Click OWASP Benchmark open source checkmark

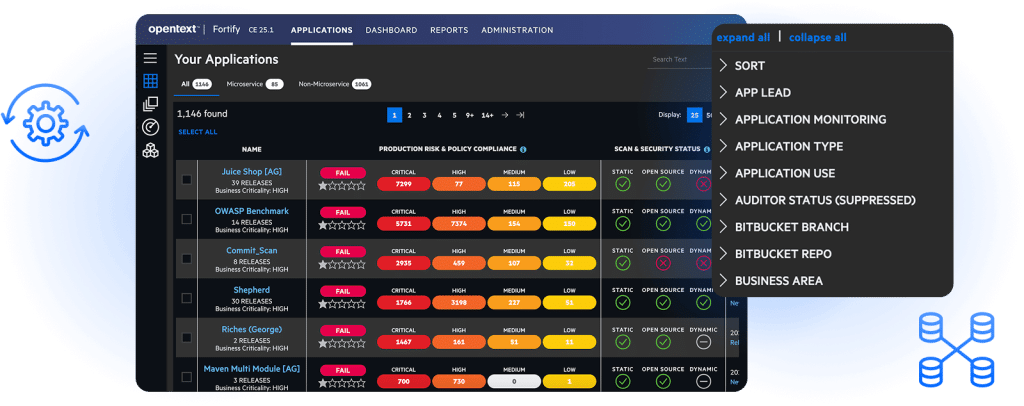click(663, 224)
